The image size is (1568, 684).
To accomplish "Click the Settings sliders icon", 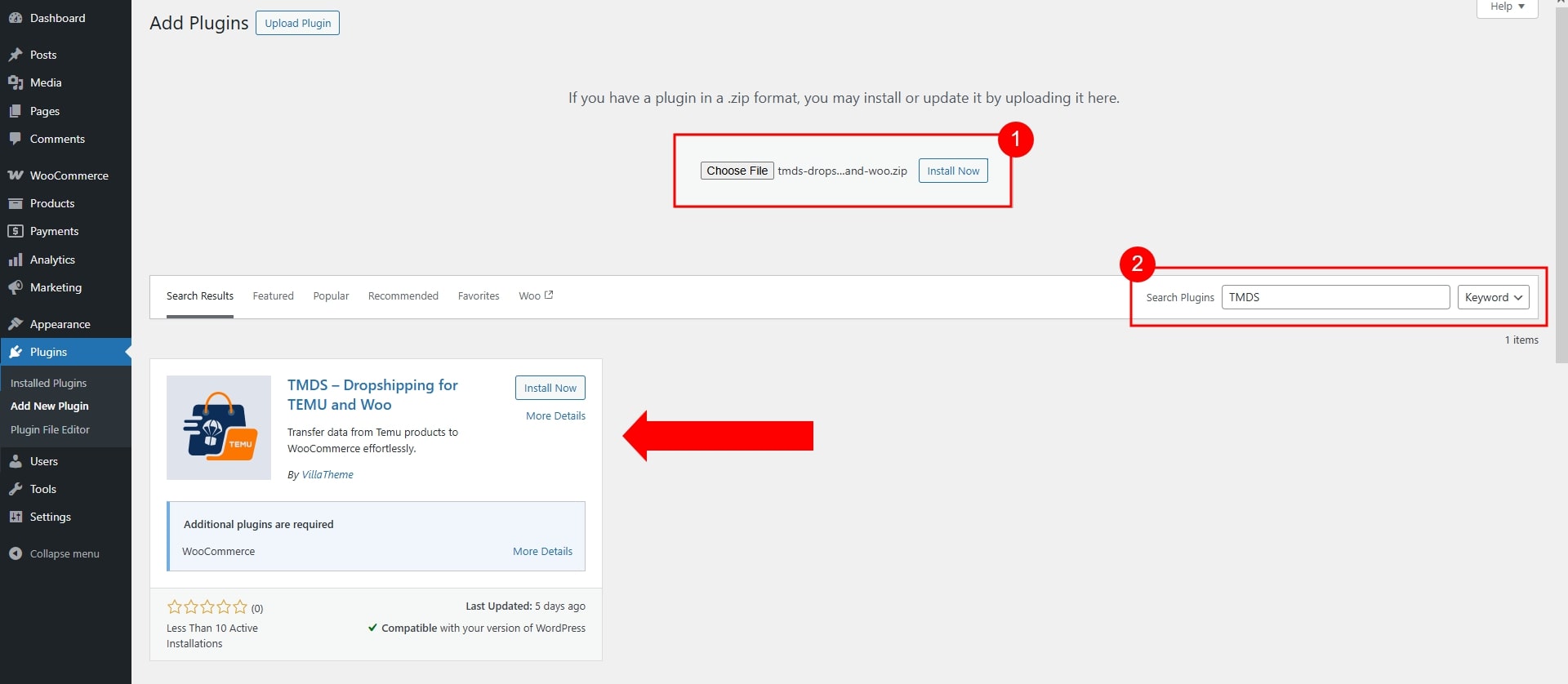I will pos(16,517).
